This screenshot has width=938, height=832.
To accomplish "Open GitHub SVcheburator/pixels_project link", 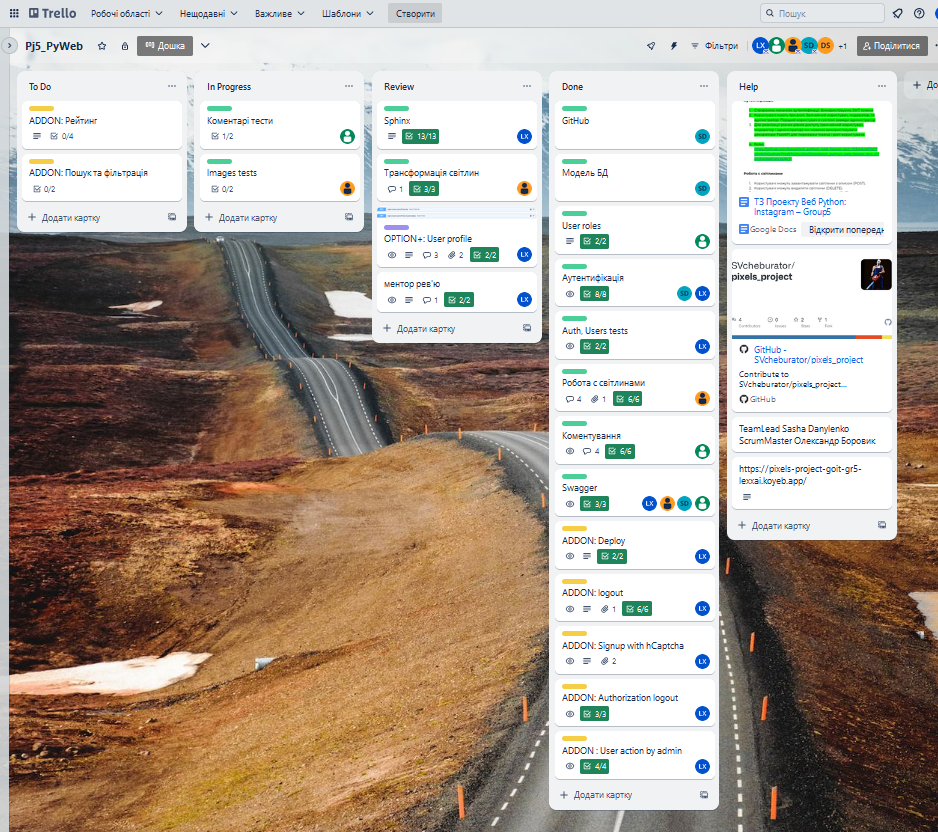I will tap(808, 355).
